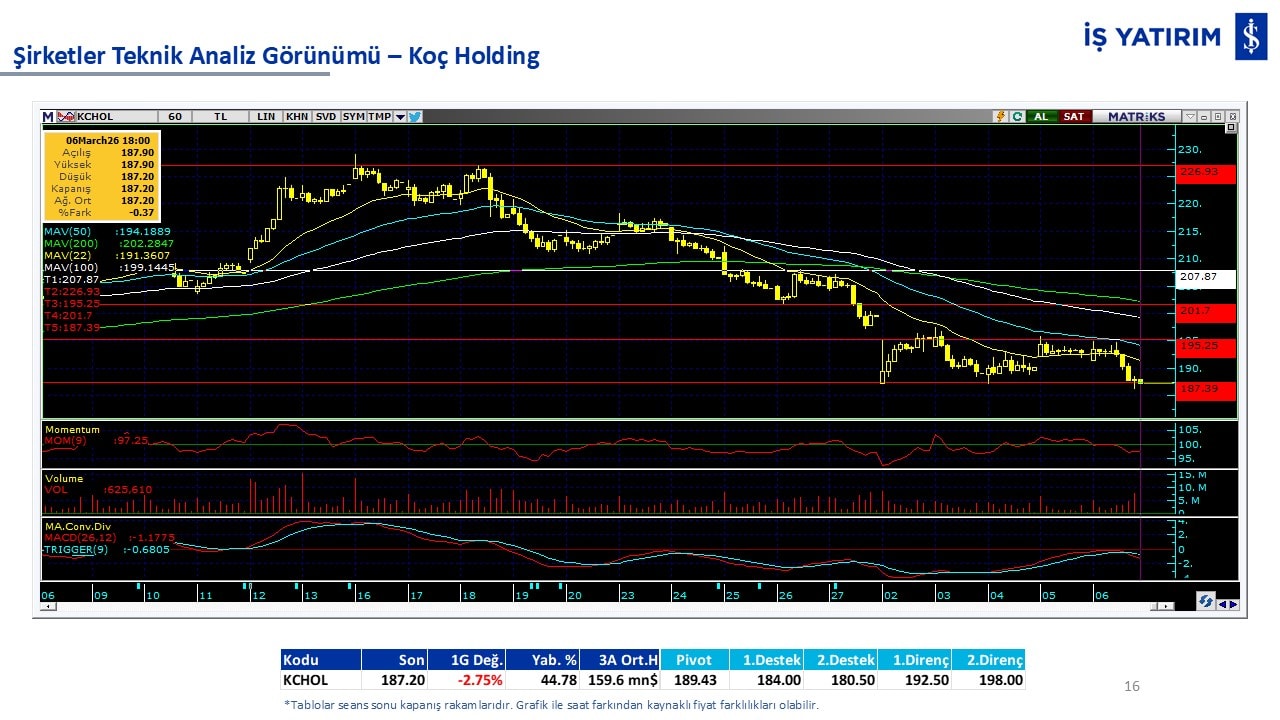Screen dimensions: 1280x720
Task: Click the blue sync arrows icon
Action: (x=1206, y=602)
